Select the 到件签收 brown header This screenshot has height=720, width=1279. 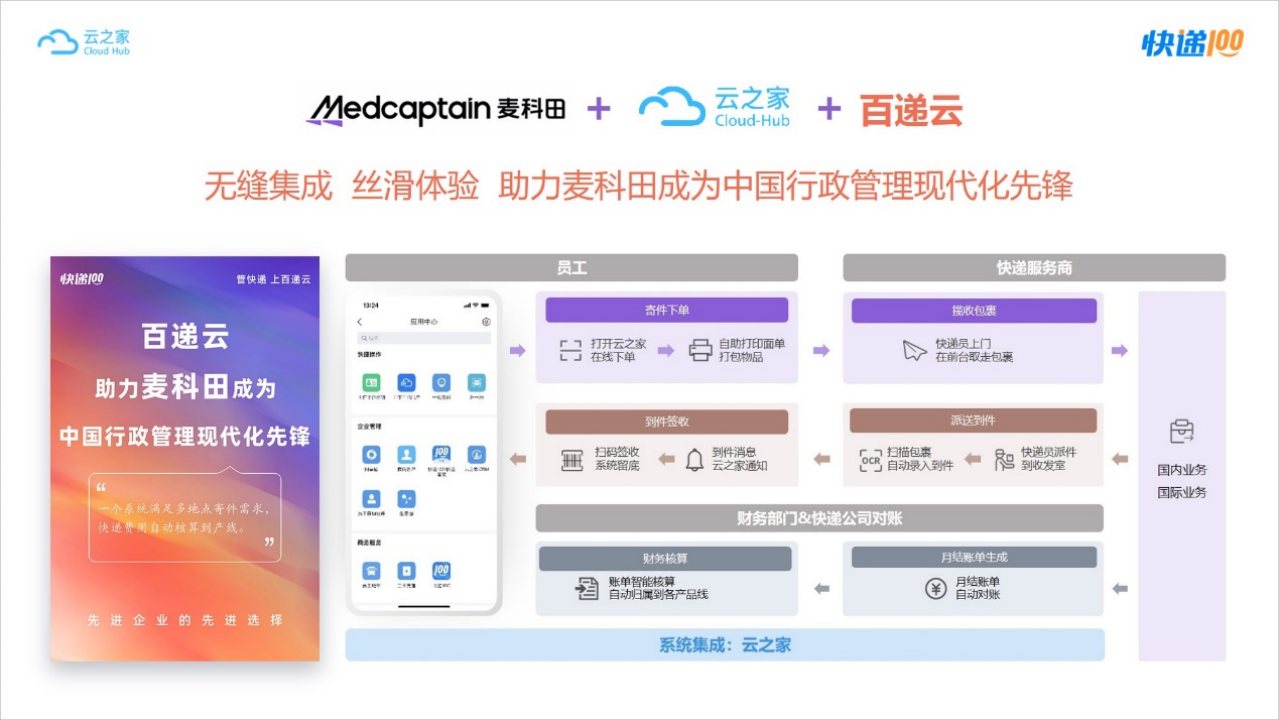click(667, 421)
